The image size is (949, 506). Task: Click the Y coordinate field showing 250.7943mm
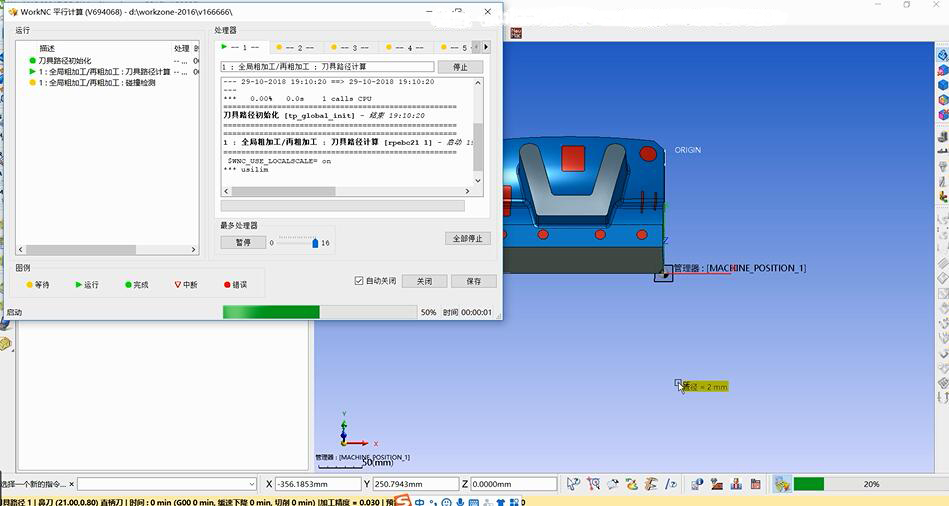415,484
